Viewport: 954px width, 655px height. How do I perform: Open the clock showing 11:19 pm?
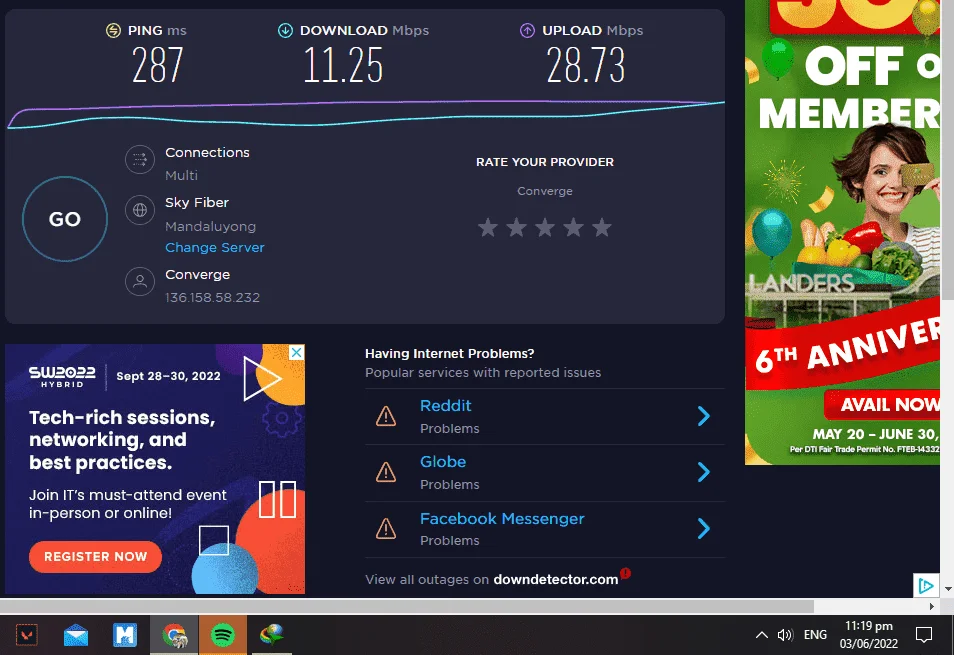[x=869, y=635]
